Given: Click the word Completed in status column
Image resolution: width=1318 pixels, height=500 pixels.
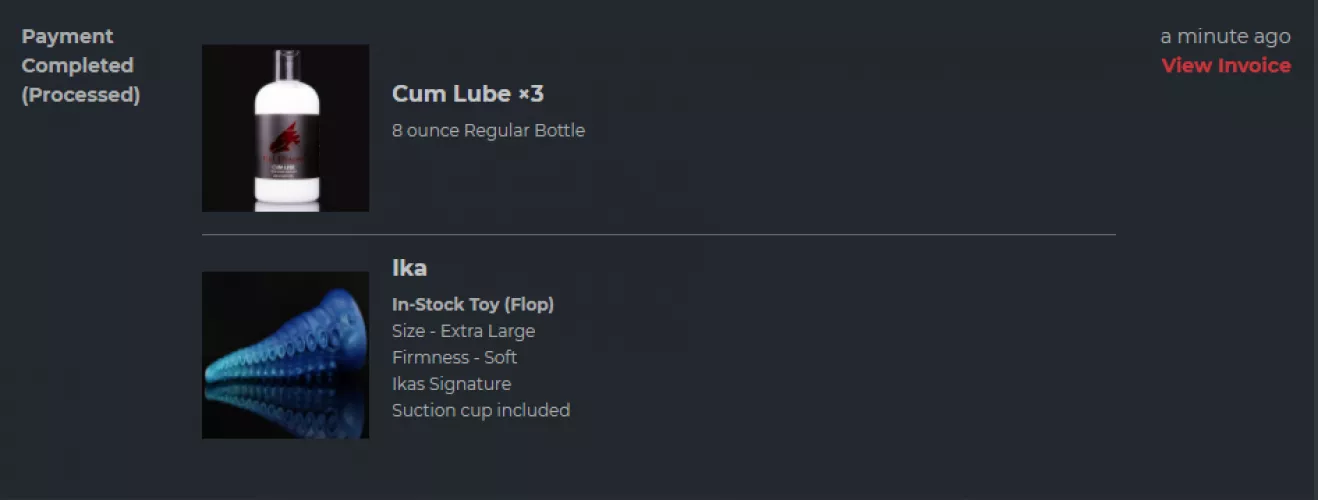Looking at the screenshot, I should (77, 66).
